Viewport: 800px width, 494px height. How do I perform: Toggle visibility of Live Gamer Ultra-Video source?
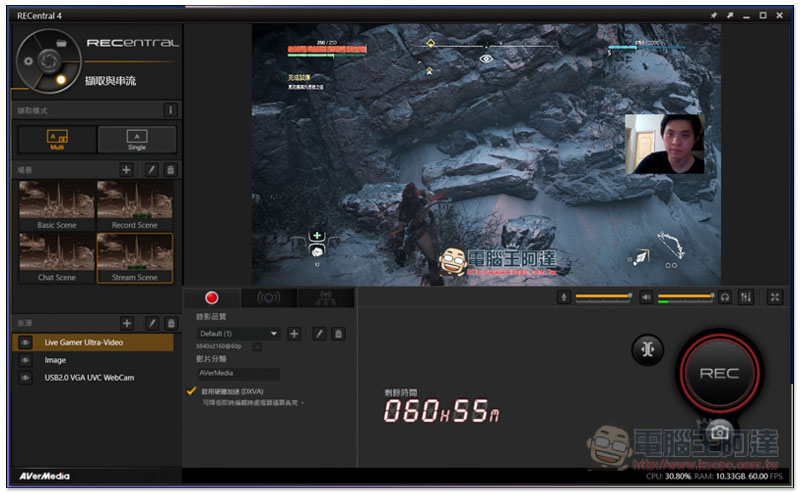point(25,342)
